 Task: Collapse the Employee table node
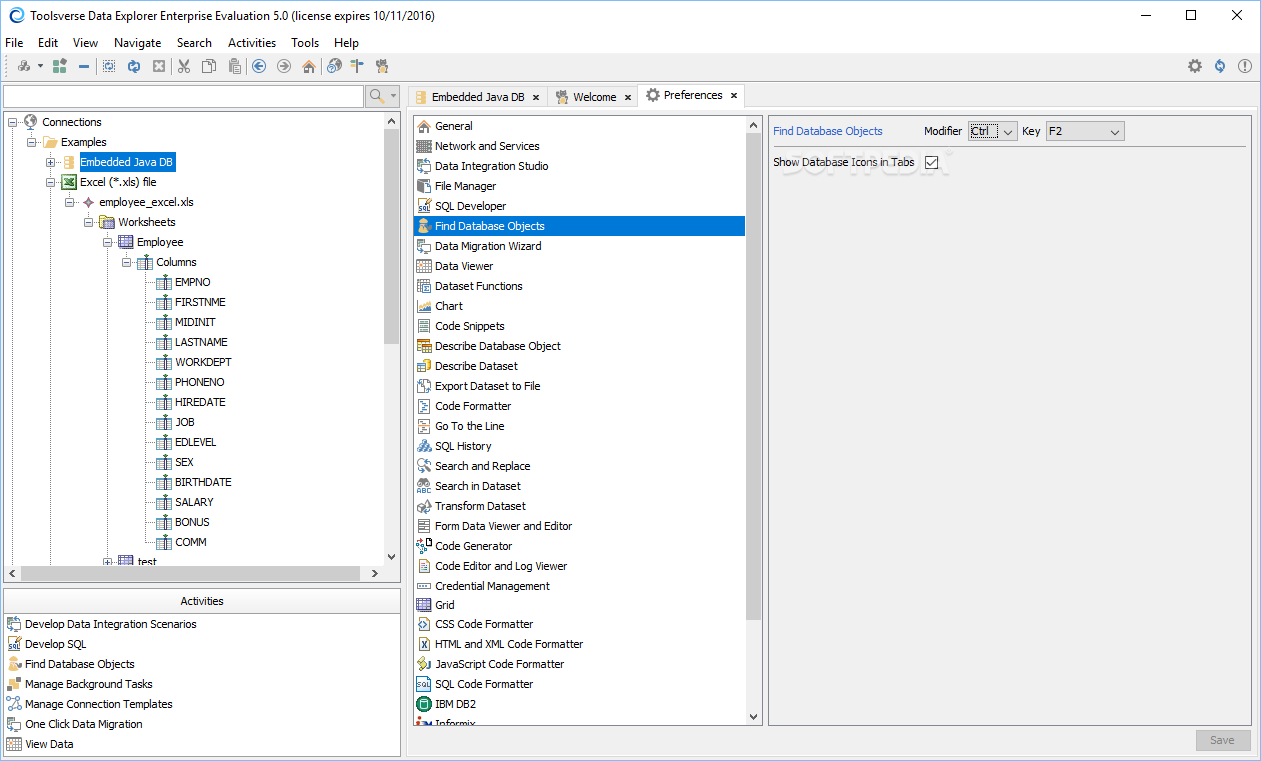pyautogui.click(x=108, y=242)
